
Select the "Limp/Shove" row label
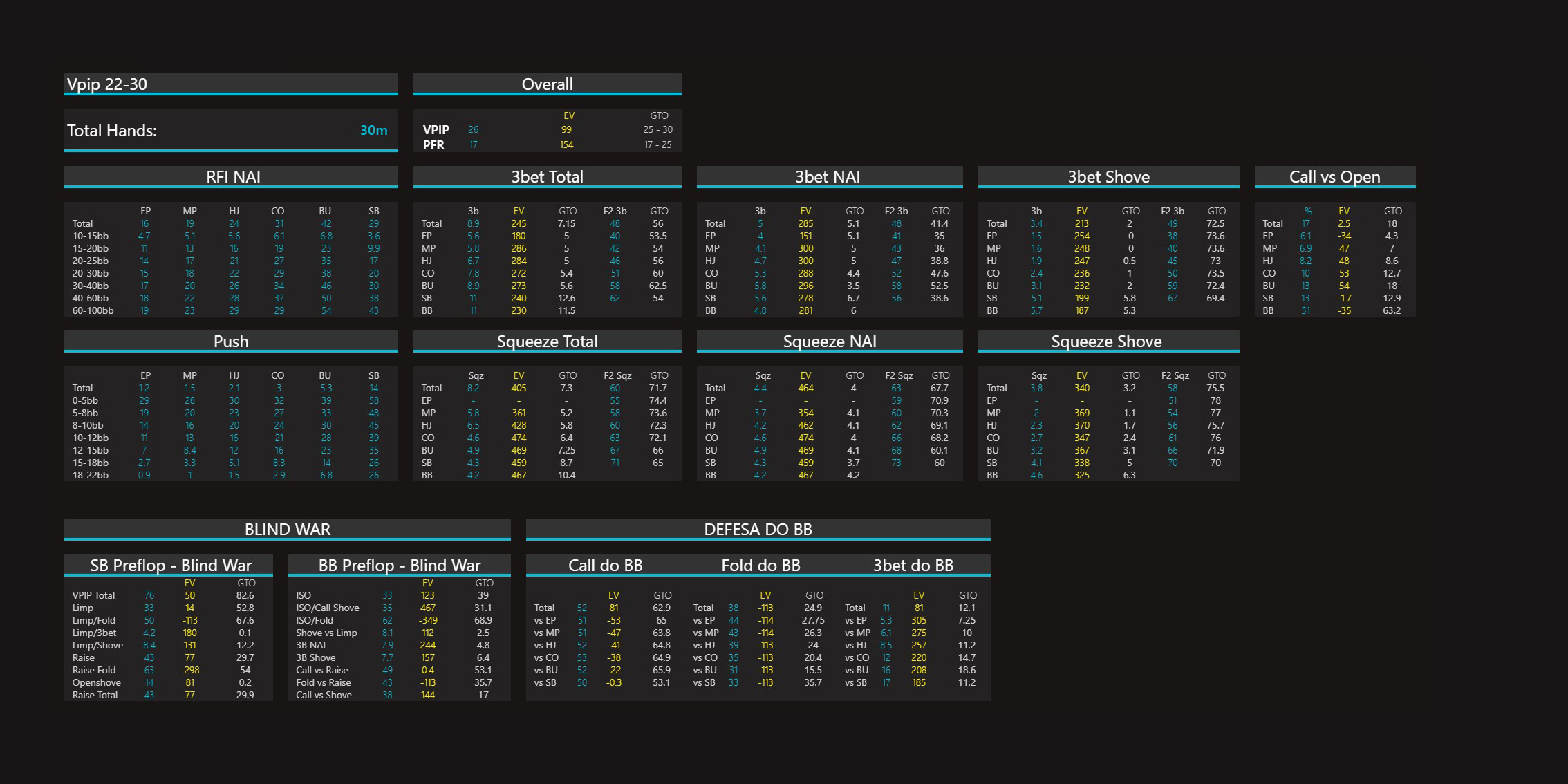coord(97,645)
